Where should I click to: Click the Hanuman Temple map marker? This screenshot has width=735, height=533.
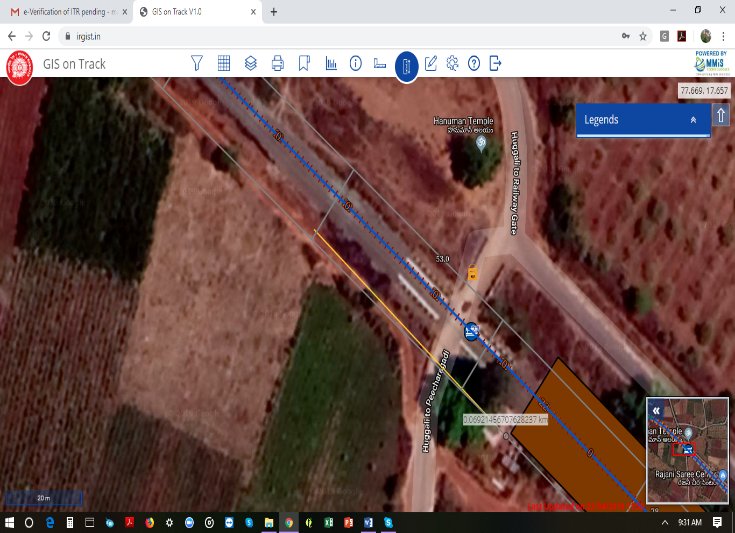tap(481, 144)
